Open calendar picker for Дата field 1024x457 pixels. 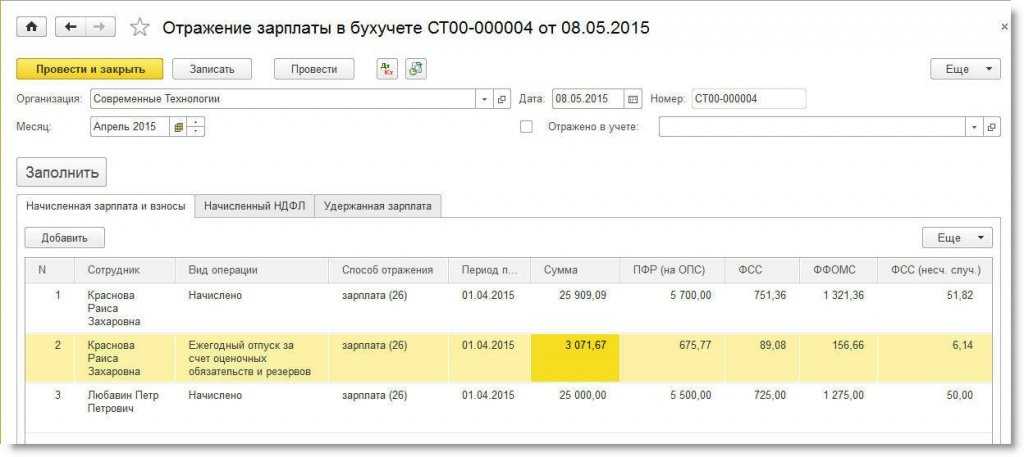632,99
